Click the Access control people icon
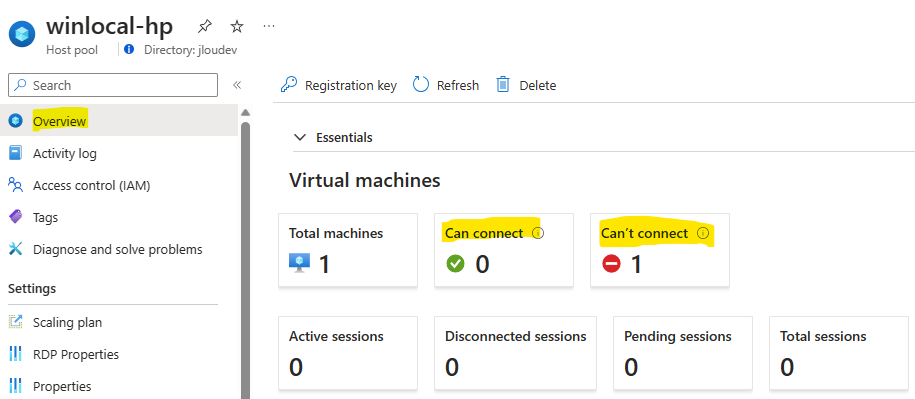915x399 pixels. point(16,186)
